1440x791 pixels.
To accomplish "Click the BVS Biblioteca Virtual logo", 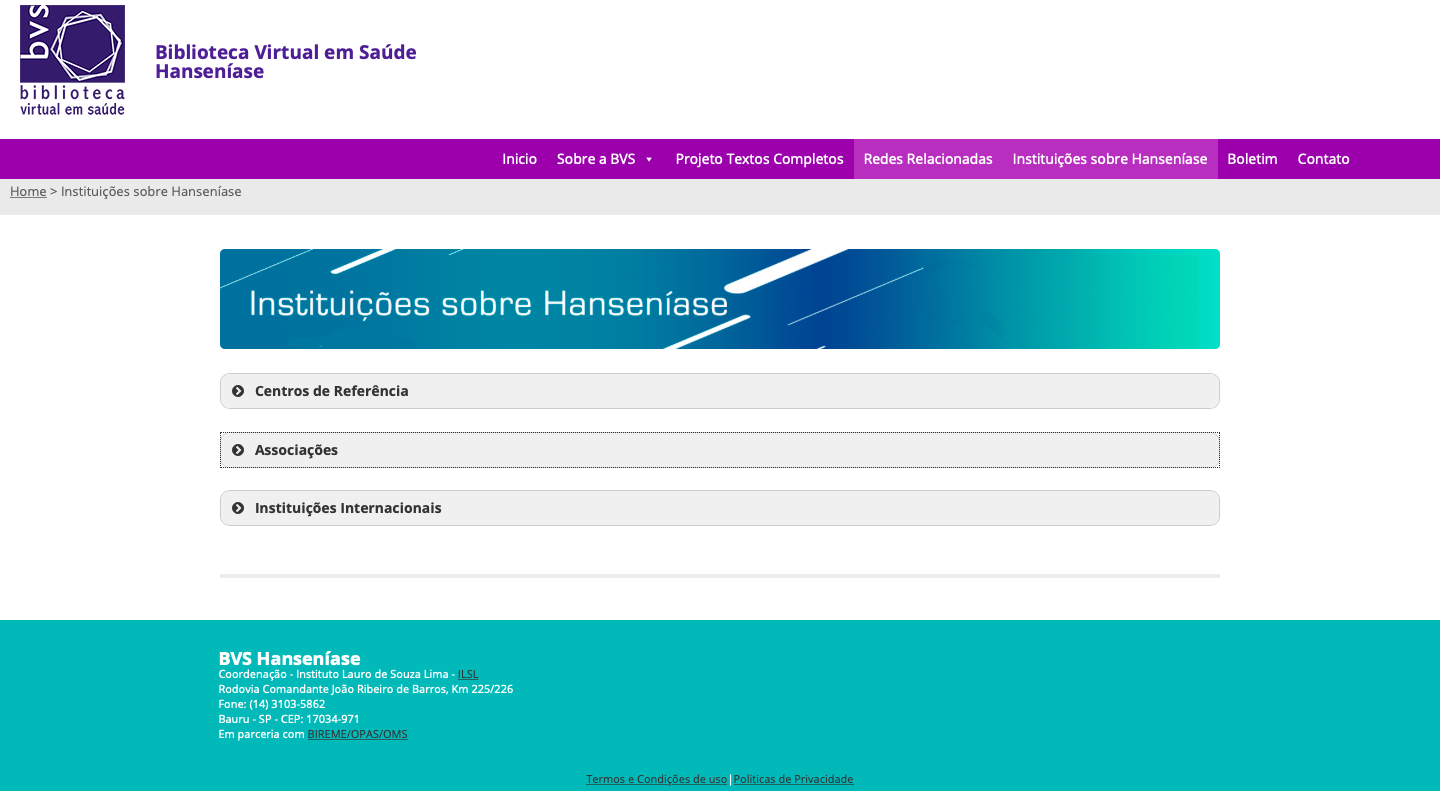I will point(72,60).
